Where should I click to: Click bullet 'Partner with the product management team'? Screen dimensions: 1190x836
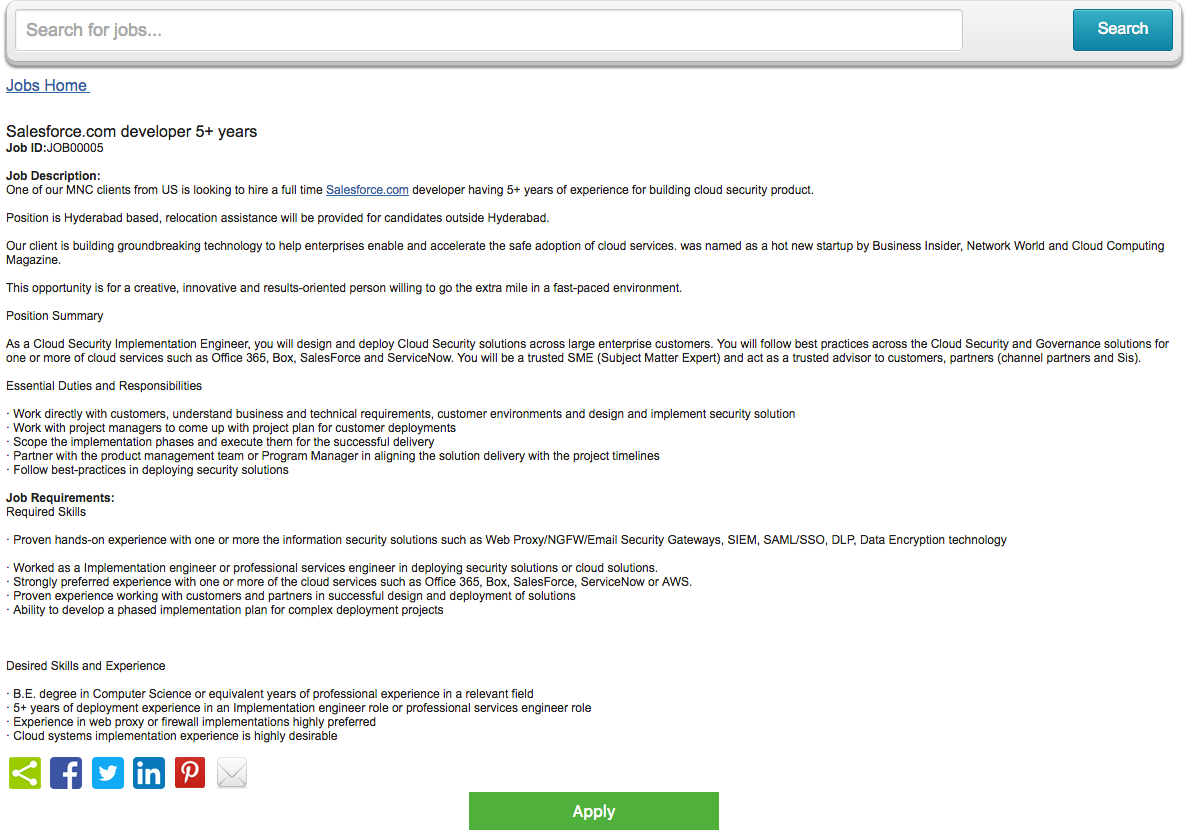(332, 456)
